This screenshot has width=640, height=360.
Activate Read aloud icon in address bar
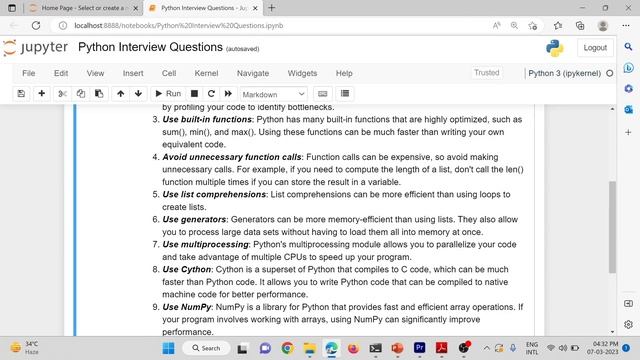click(497, 25)
